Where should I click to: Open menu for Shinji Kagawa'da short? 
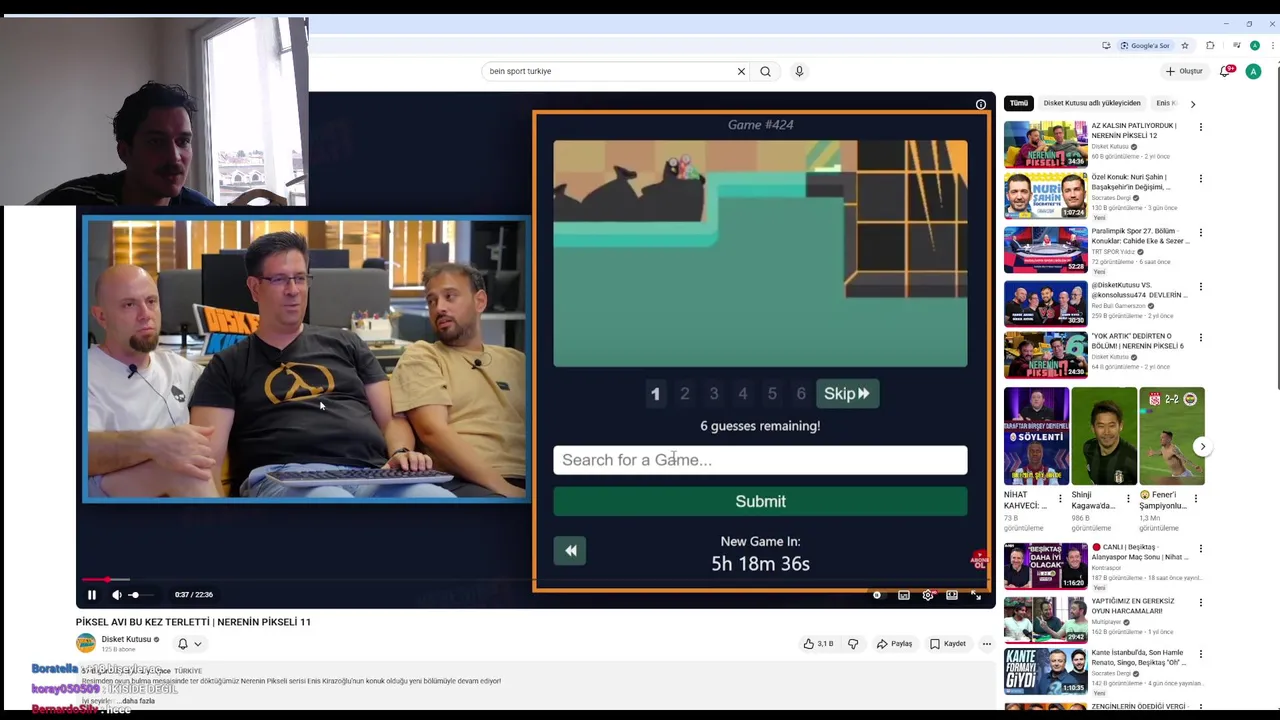(1127, 498)
